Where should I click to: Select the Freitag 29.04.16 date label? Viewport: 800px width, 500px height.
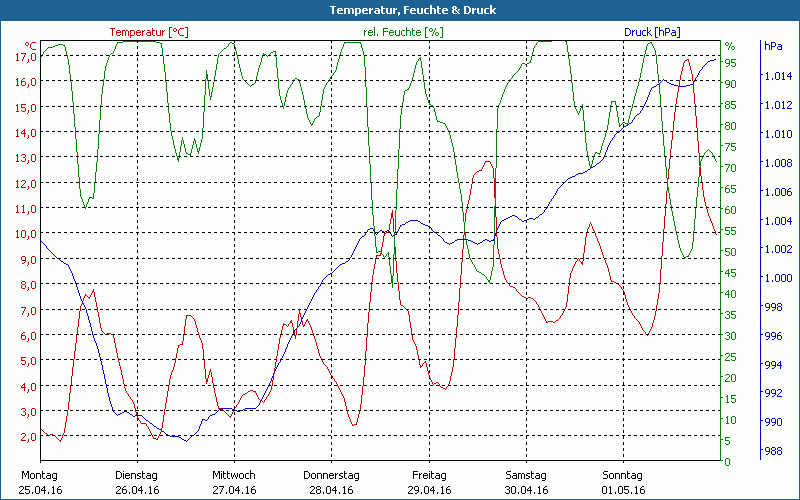click(x=428, y=482)
